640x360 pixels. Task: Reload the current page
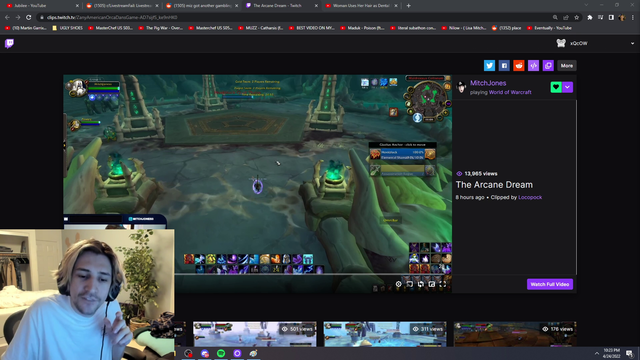[x=29, y=18]
